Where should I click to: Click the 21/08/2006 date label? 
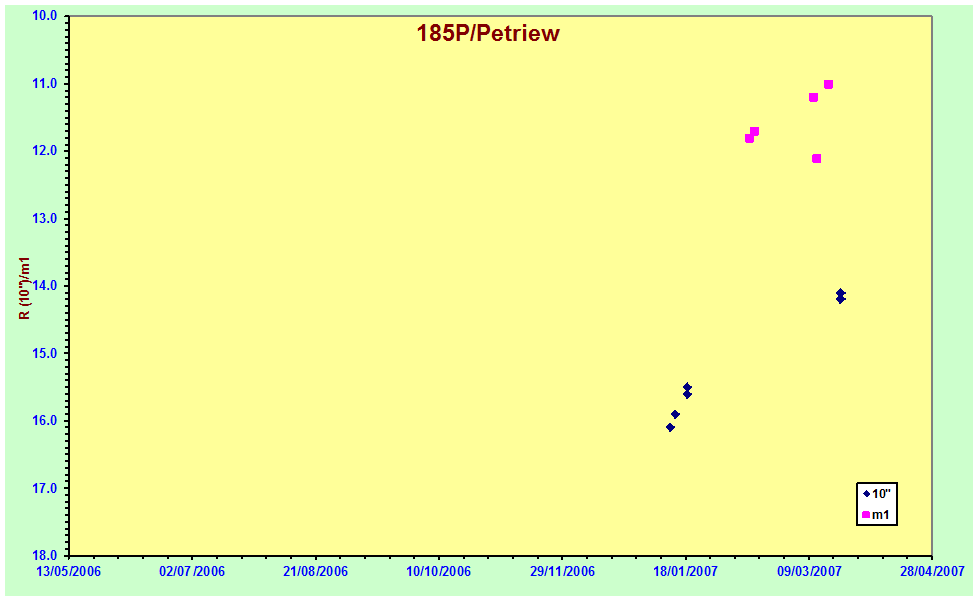coord(315,571)
